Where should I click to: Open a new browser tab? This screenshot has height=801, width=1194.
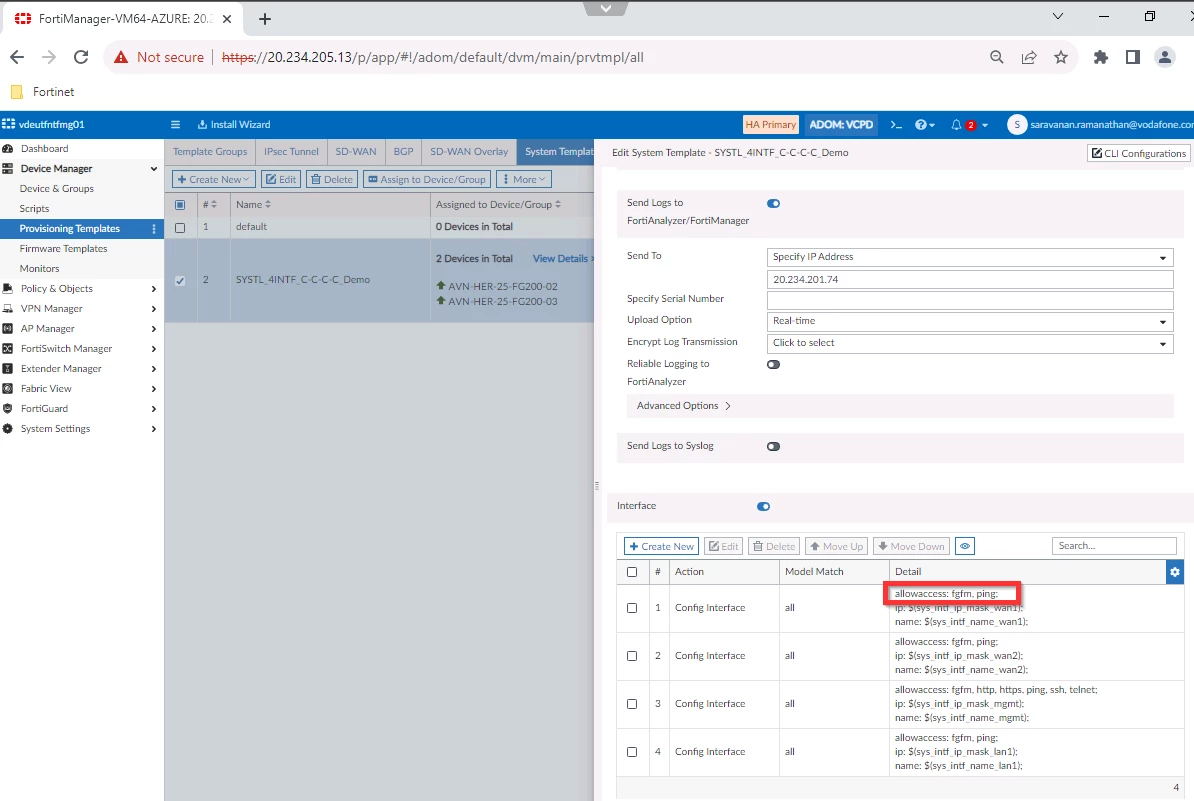[265, 19]
